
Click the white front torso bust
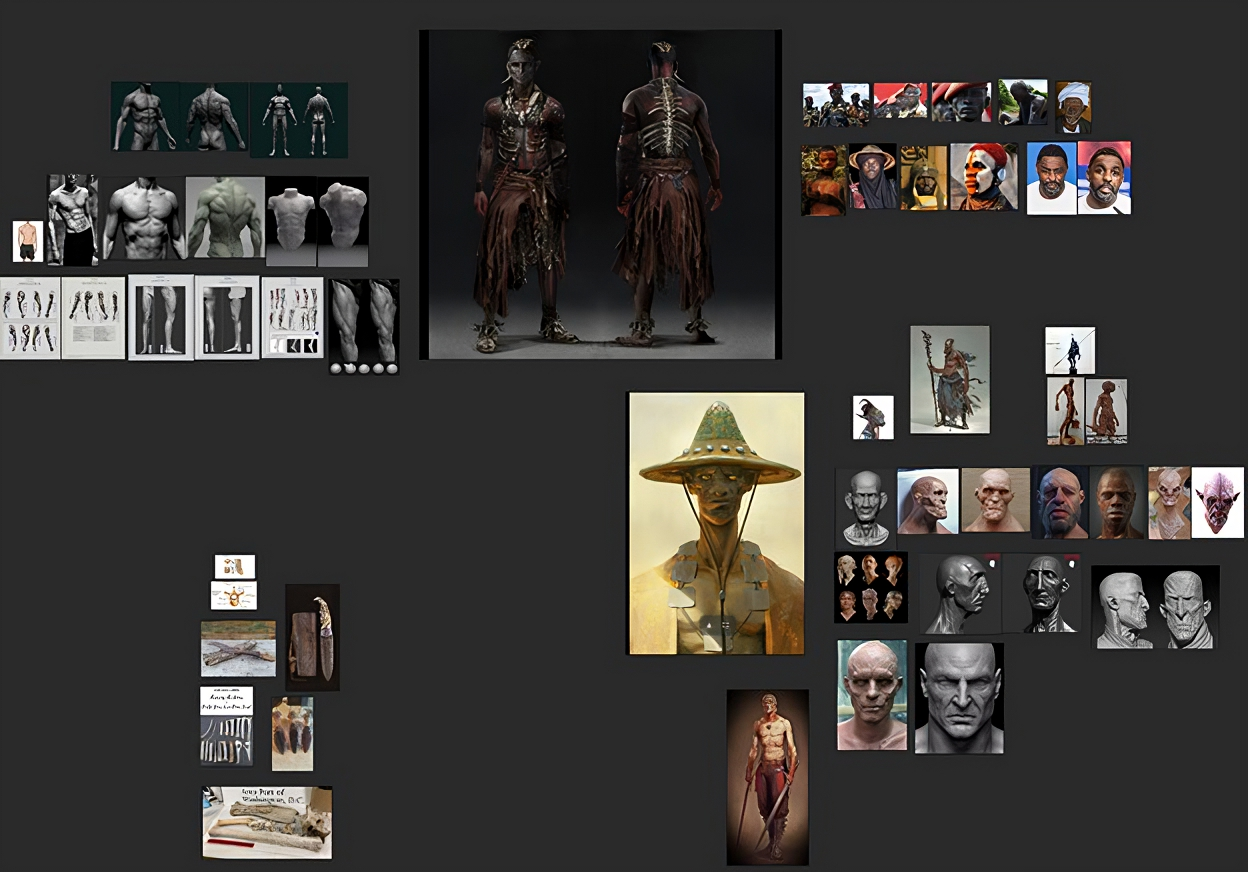click(292, 221)
